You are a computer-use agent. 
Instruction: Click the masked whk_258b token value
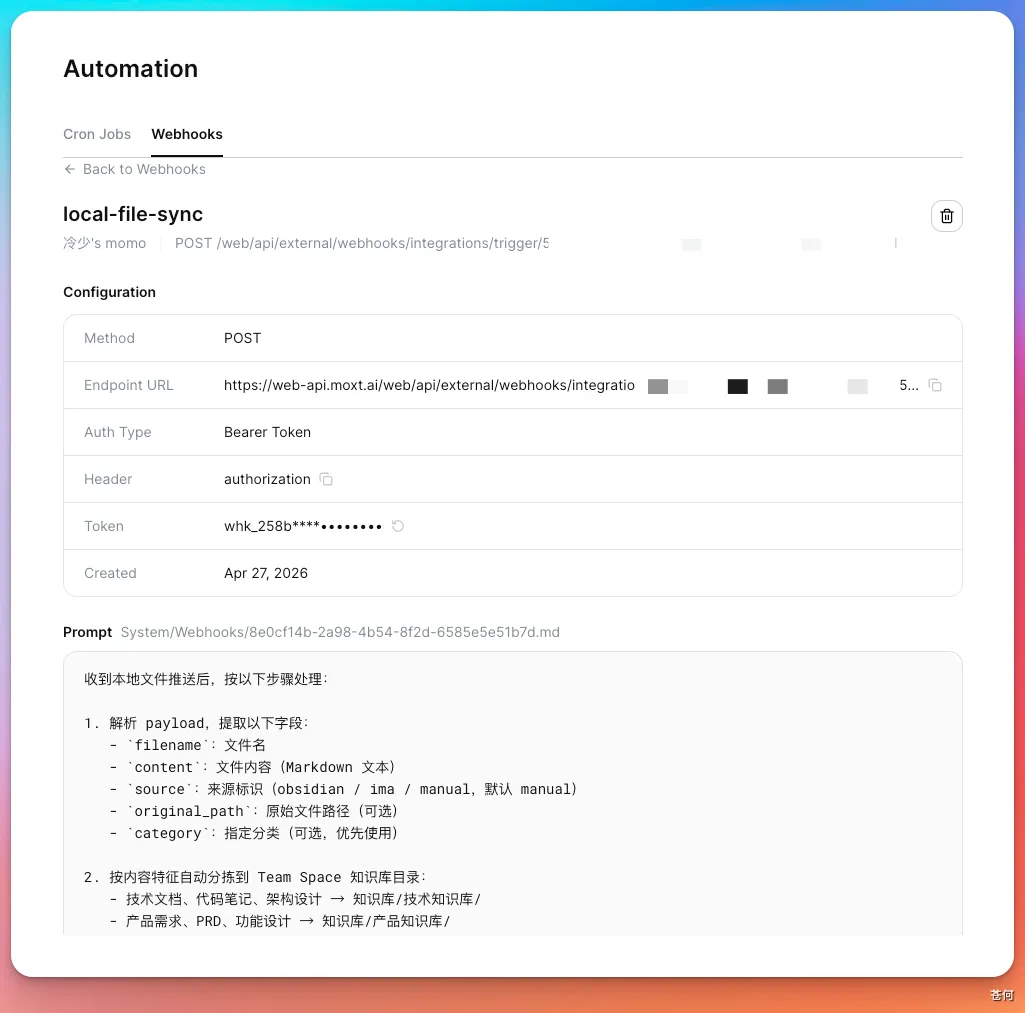[x=302, y=526]
